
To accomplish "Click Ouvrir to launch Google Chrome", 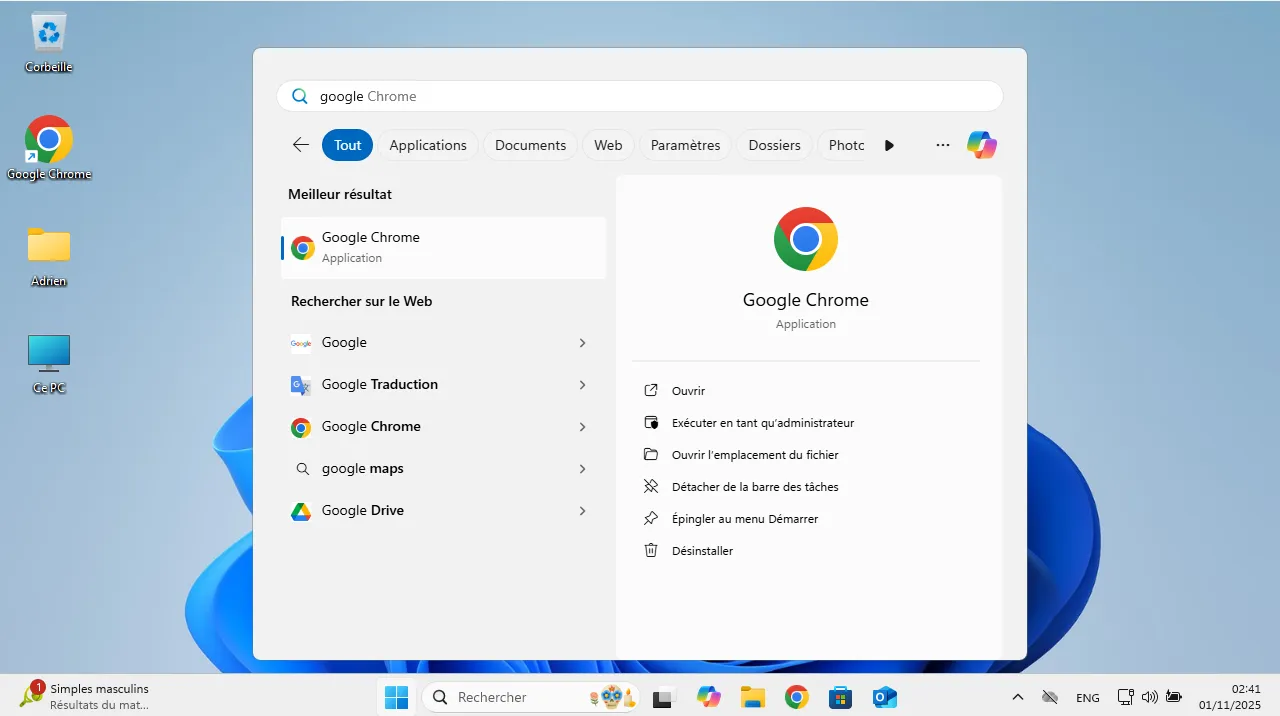I will pyautogui.click(x=686, y=390).
